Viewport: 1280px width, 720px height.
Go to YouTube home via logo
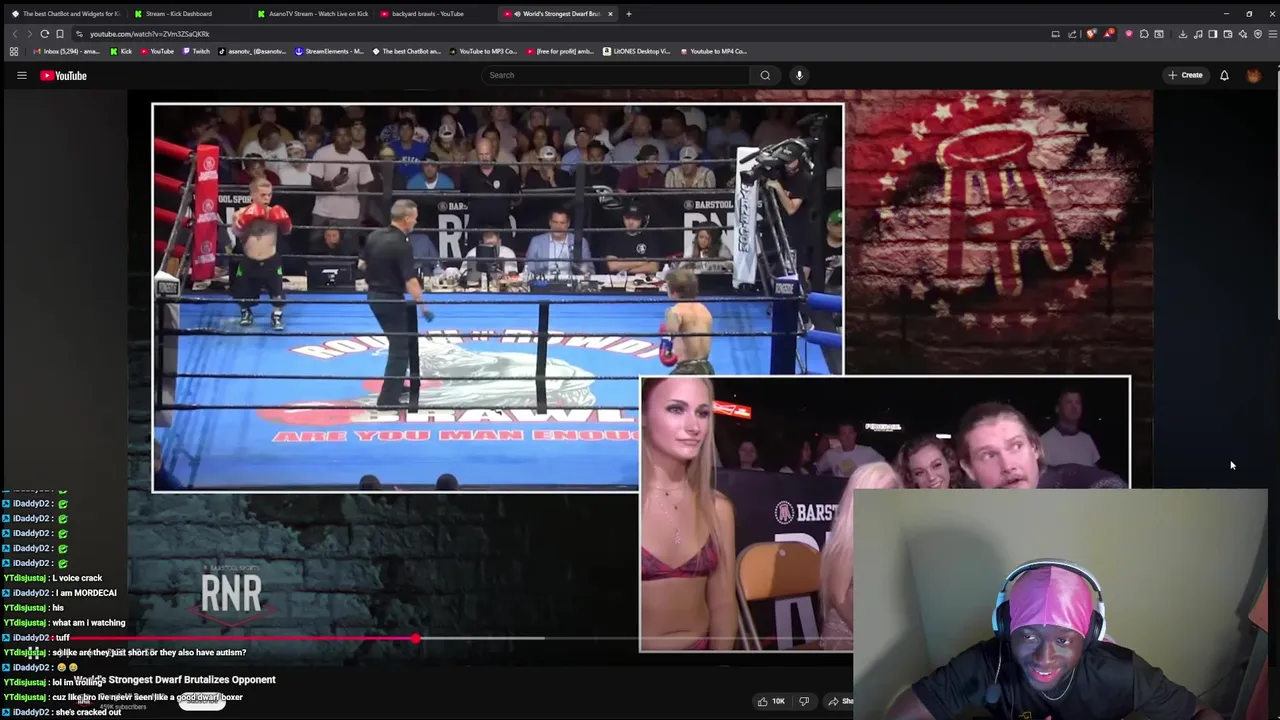click(63, 75)
